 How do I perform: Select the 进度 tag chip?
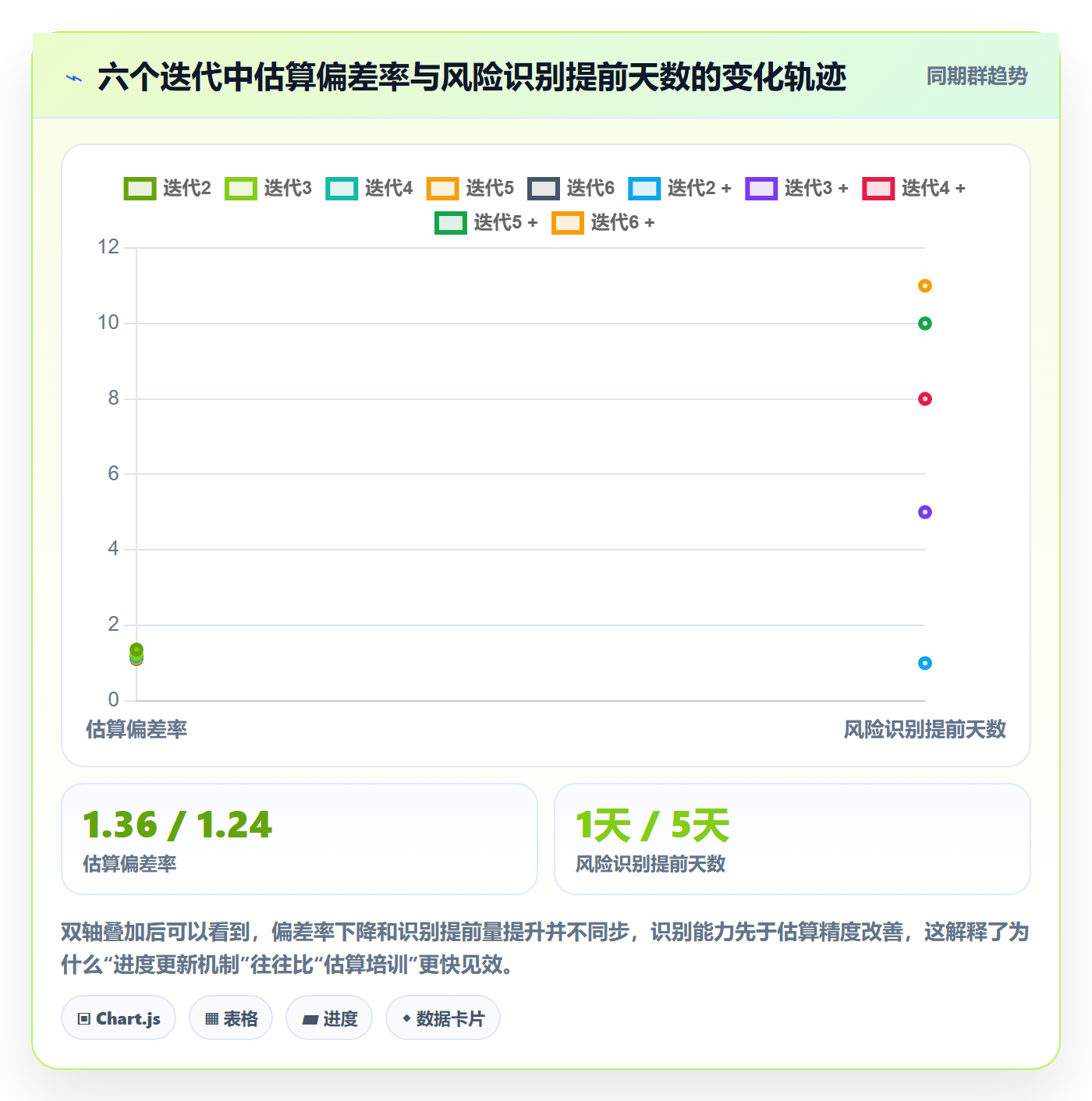329,1018
